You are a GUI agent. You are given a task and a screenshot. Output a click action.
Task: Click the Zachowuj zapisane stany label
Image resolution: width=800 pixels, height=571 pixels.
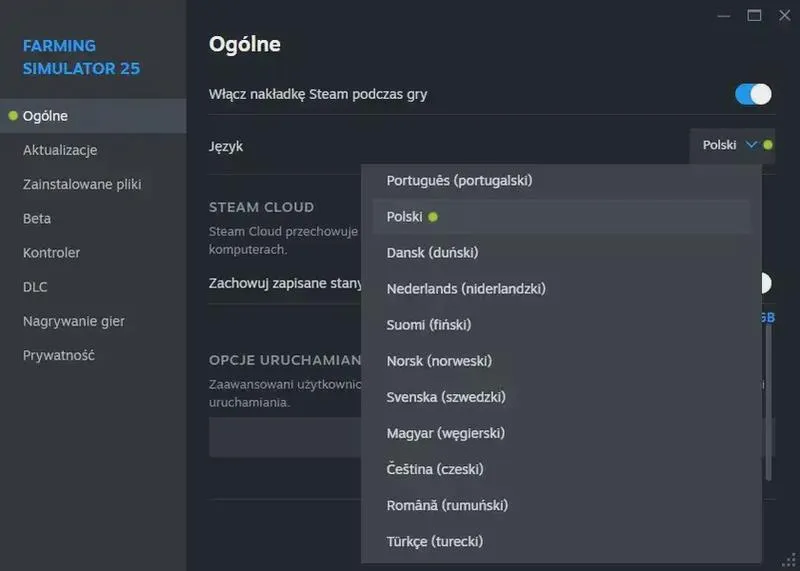click(x=285, y=283)
